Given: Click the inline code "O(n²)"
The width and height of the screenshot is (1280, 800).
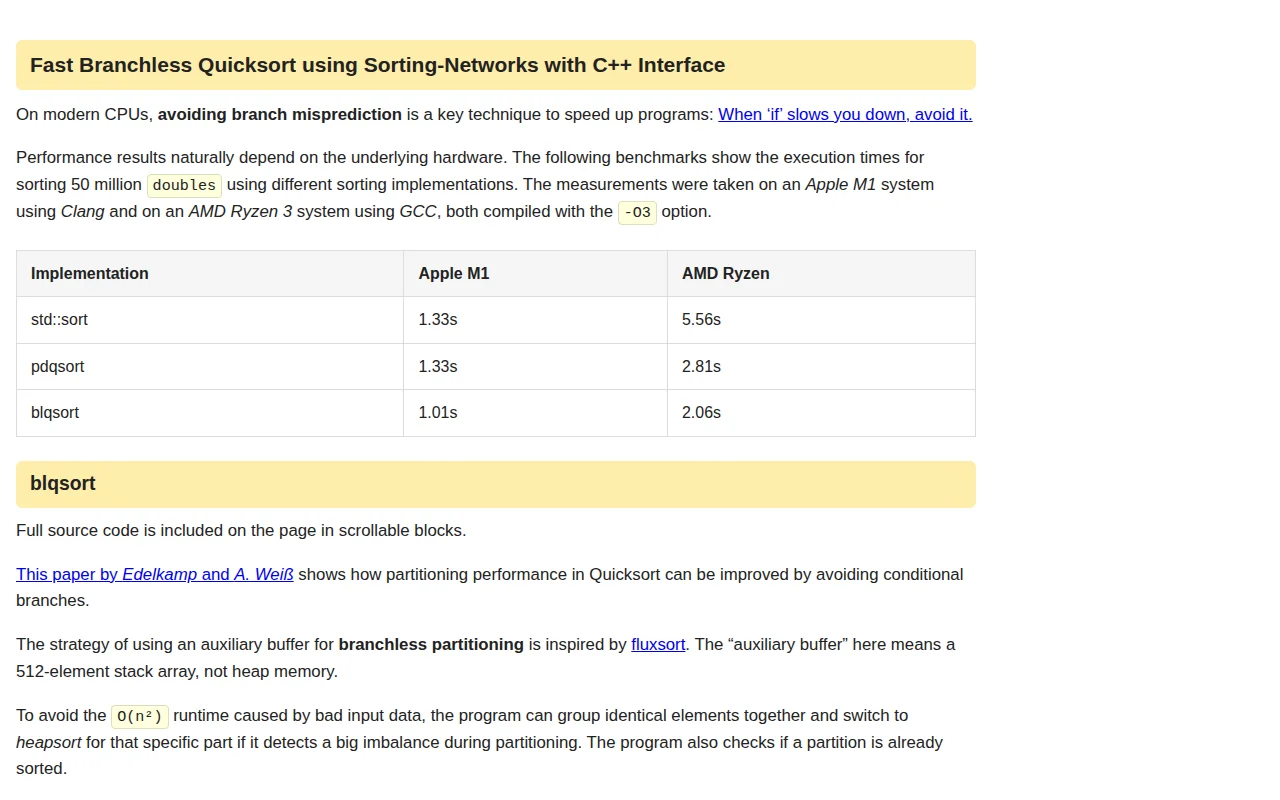Looking at the screenshot, I should pos(140,716).
